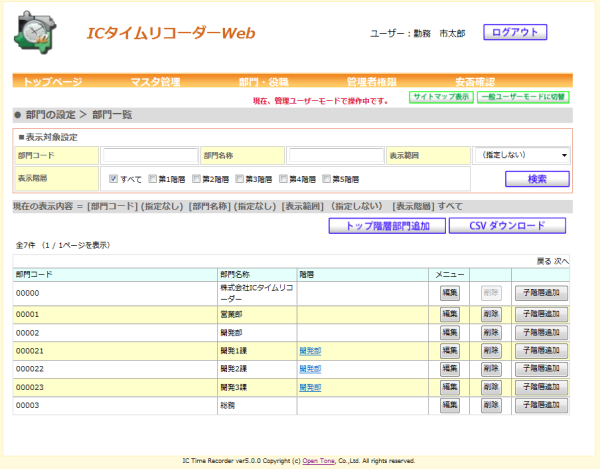
Task: Click 編集 for row 00000
Action: [450, 293]
